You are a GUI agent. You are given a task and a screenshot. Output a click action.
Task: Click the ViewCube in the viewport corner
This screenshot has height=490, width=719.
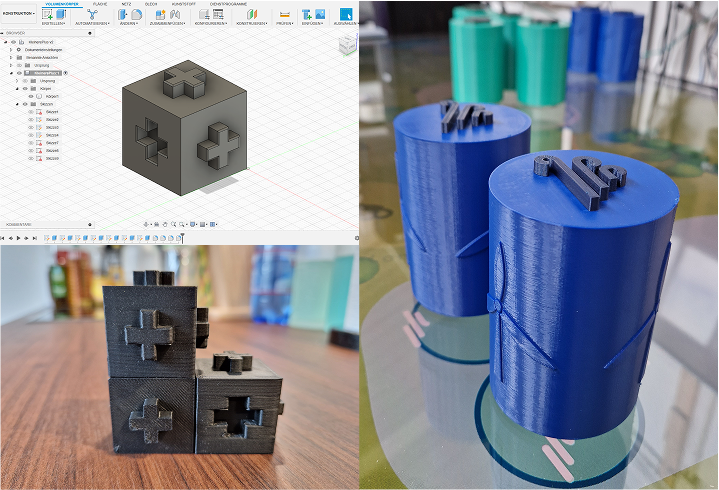tap(347, 45)
